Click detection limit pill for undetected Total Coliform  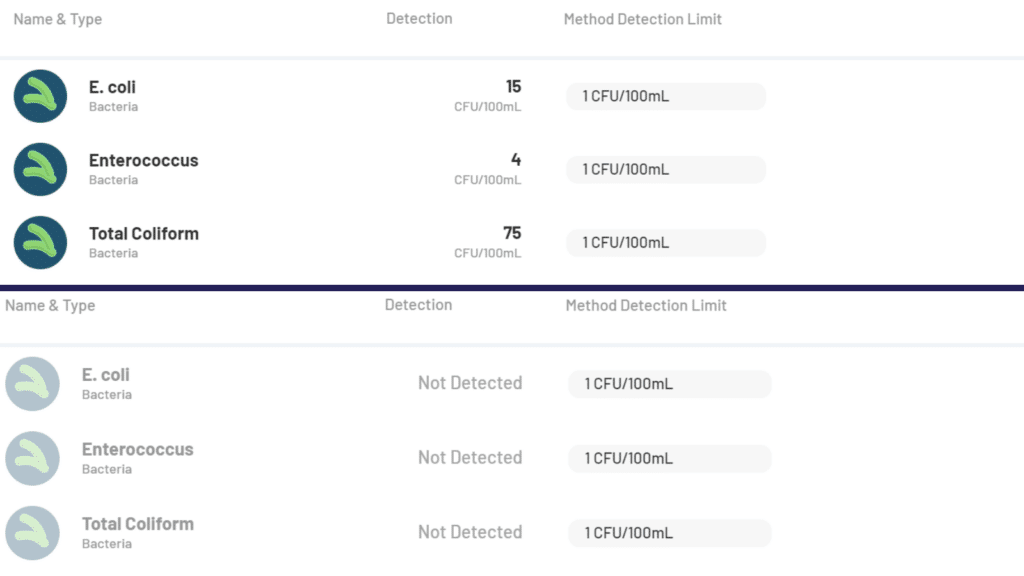coord(669,532)
